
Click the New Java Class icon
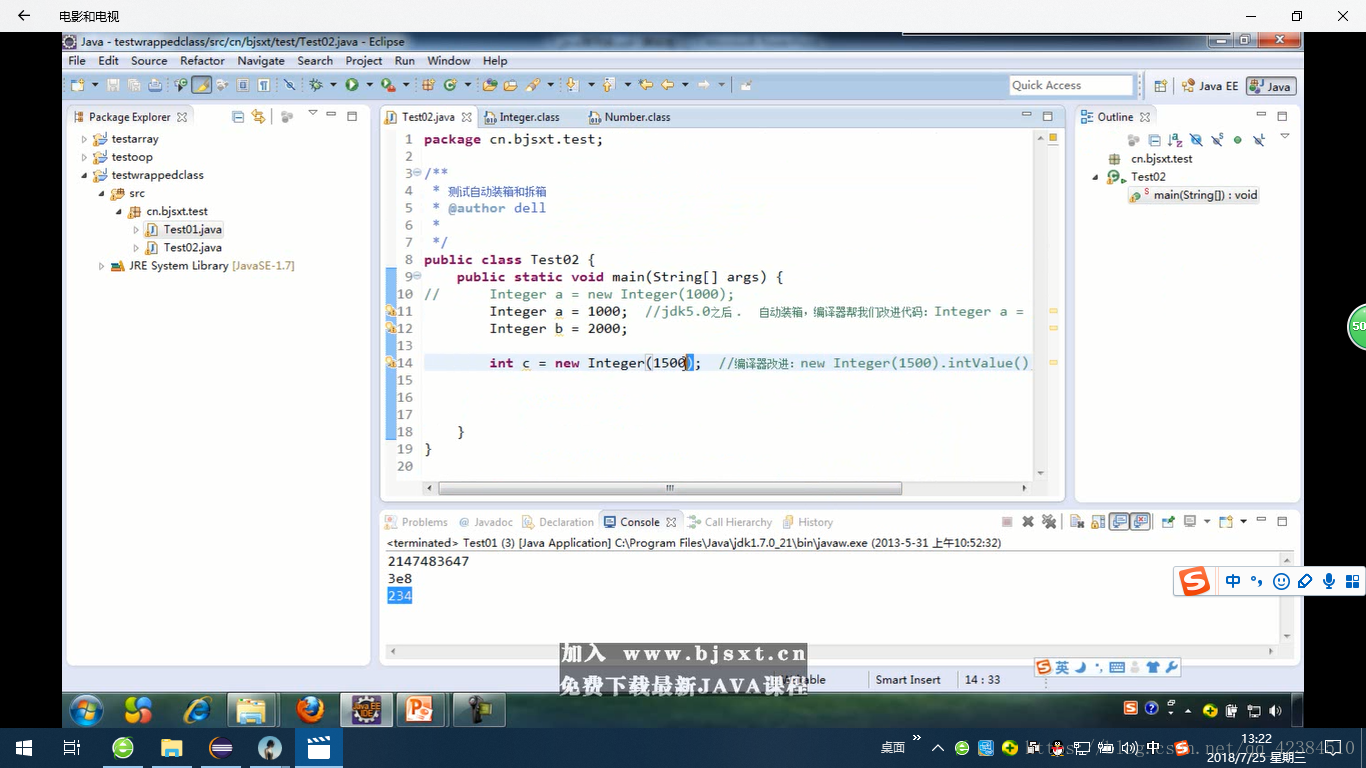[x=450, y=85]
